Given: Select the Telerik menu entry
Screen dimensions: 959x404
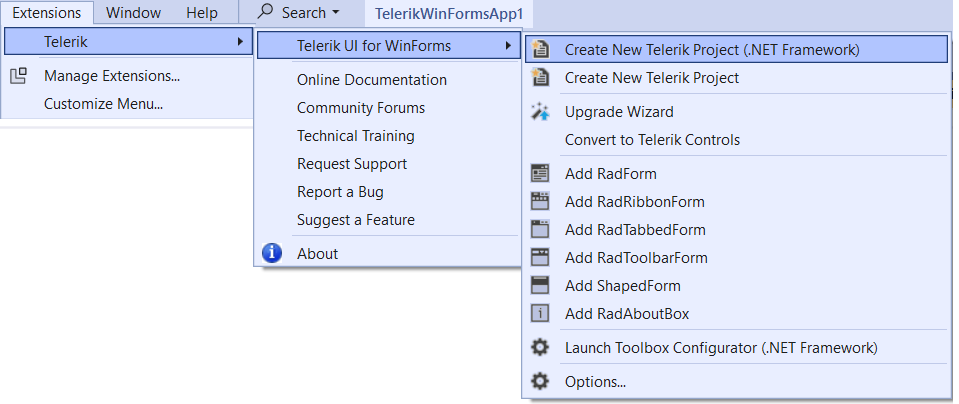Looking at the screenshot, I should pos(128,42).
